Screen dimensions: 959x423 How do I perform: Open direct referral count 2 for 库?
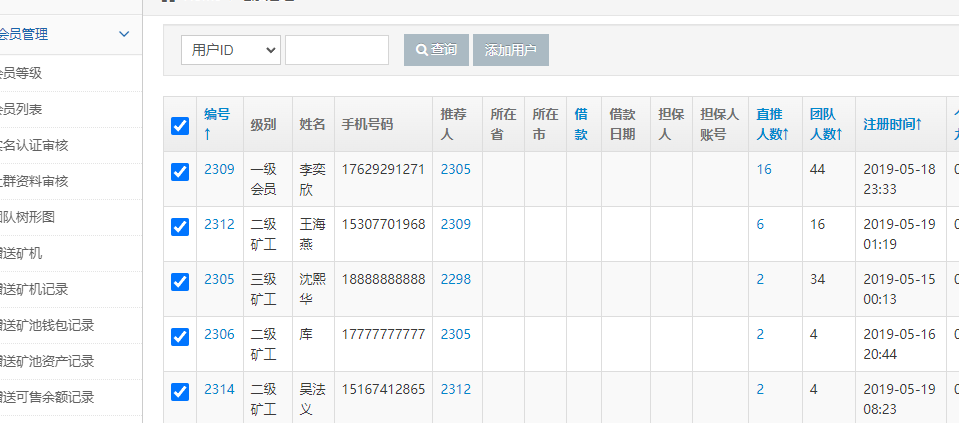pyautogui.click(x=760, y=334)
